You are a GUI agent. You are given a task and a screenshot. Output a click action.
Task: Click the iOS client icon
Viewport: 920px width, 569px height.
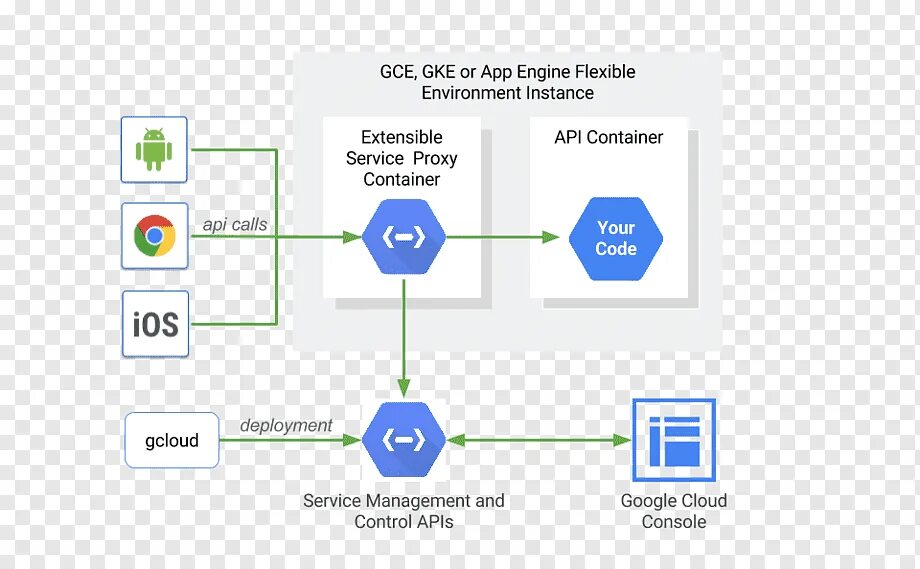[x=155, y=324]
